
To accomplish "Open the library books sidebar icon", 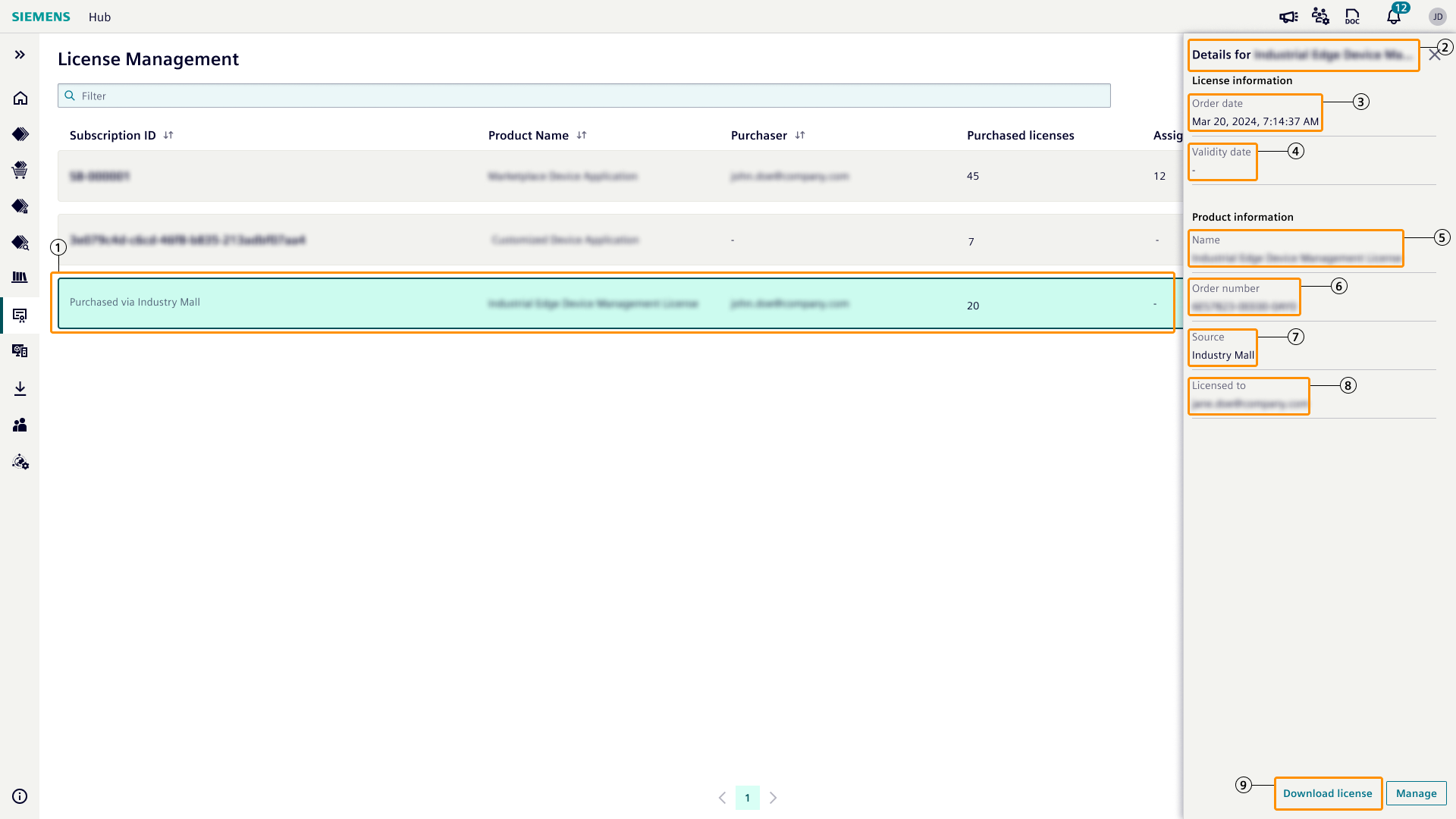I will point(20,278).
